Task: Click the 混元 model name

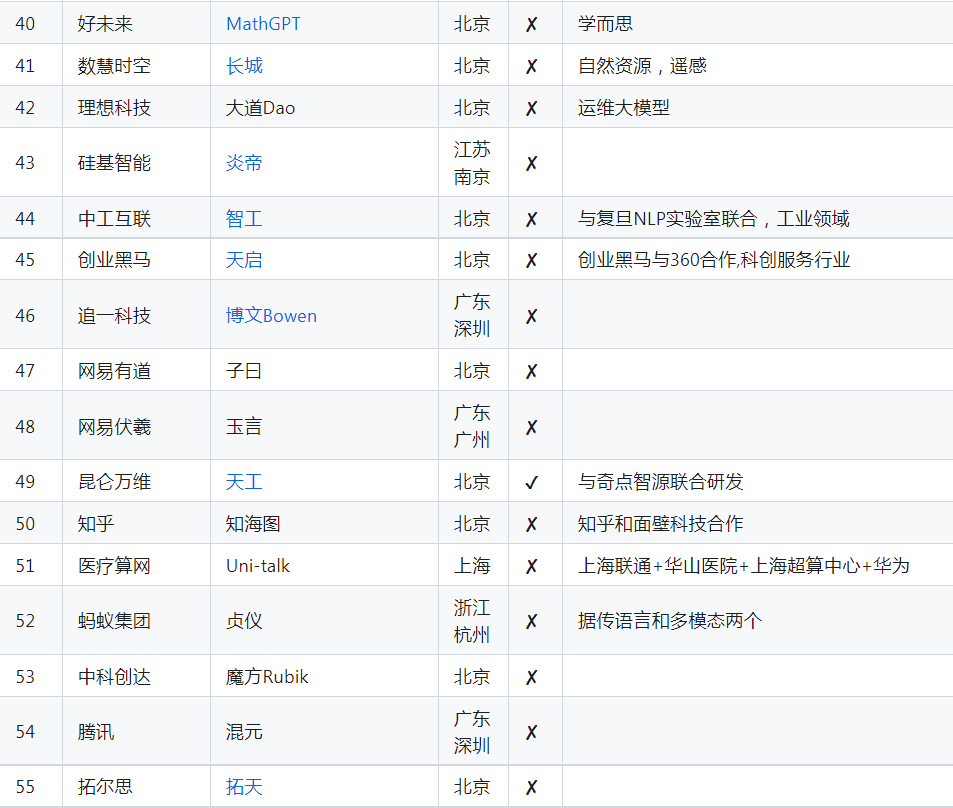Action: 244,731
